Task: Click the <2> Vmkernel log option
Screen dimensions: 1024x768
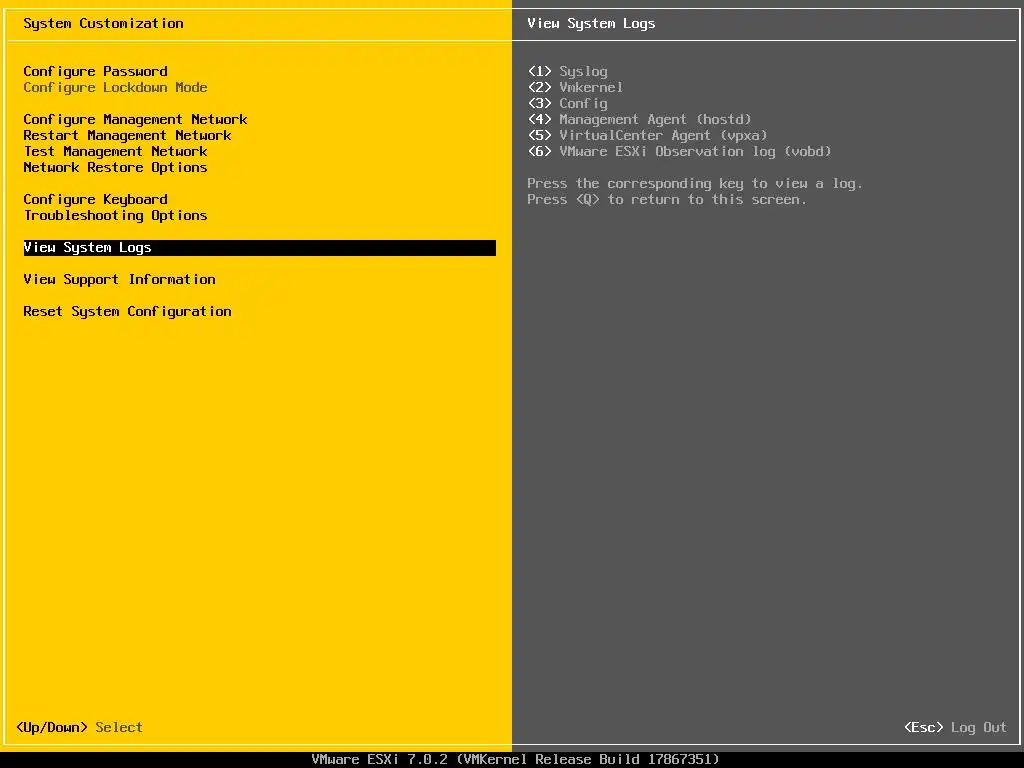Action: tap(575, 88)
